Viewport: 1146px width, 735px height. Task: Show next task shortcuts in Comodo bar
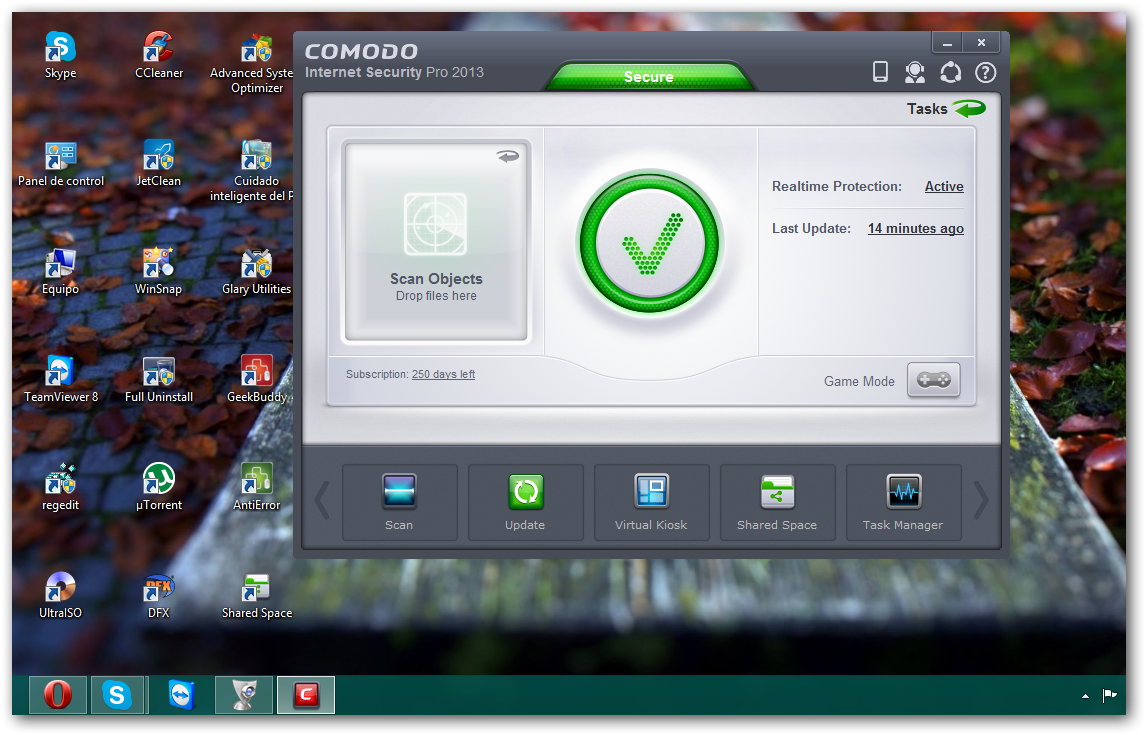click(x=982, y=501)
